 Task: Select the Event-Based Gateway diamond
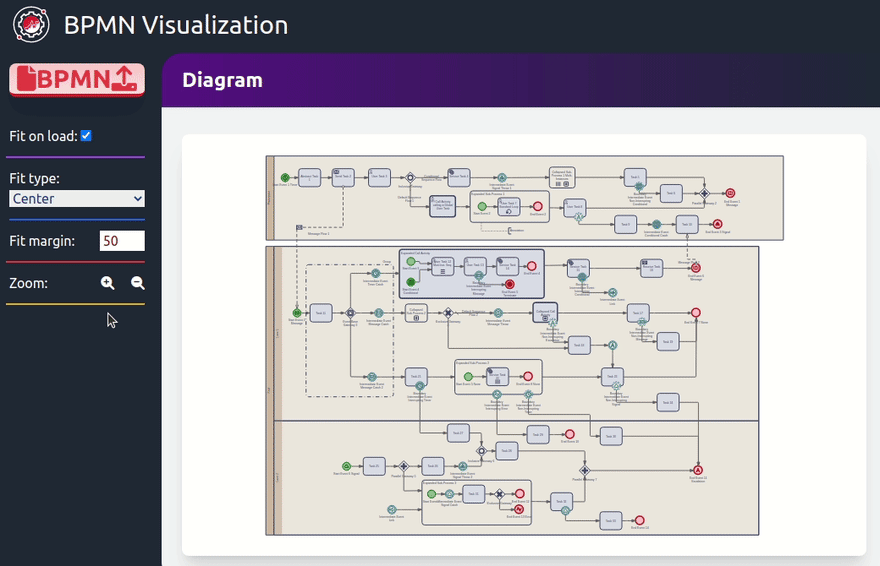pyautogui.click(x=350, y=313)
